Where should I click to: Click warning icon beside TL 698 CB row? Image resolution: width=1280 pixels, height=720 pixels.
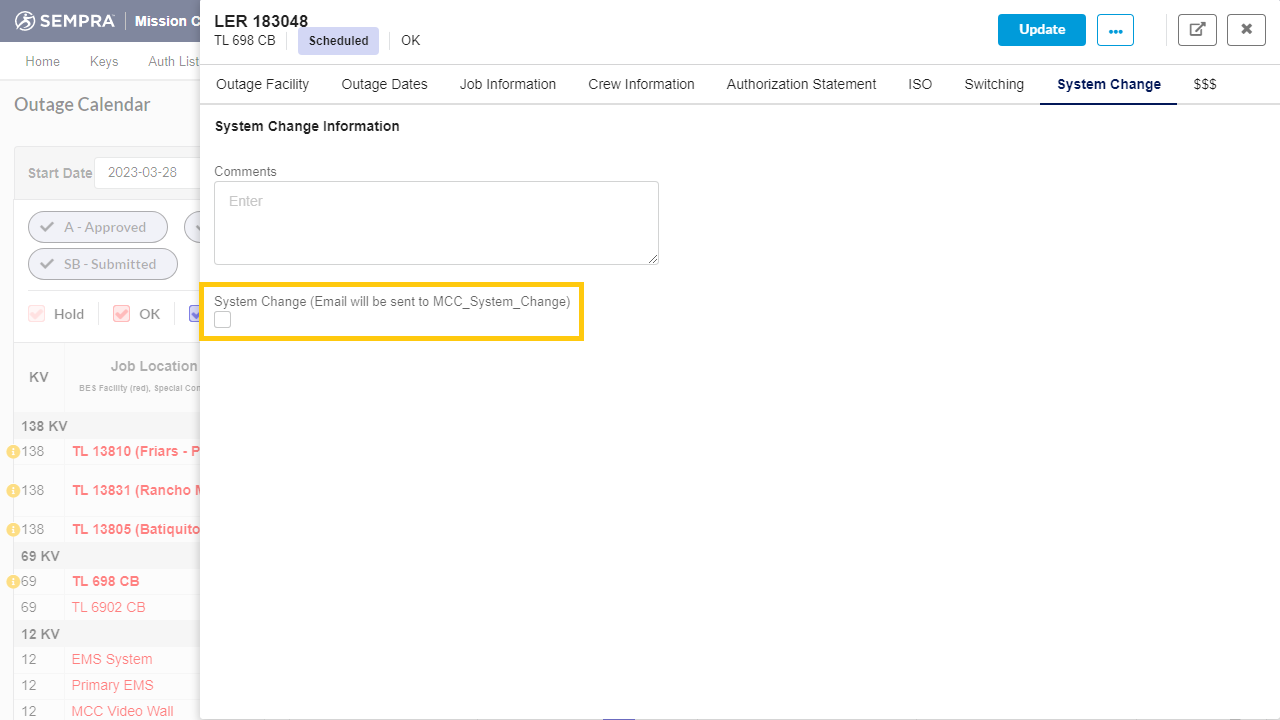[x=13, y=582]
